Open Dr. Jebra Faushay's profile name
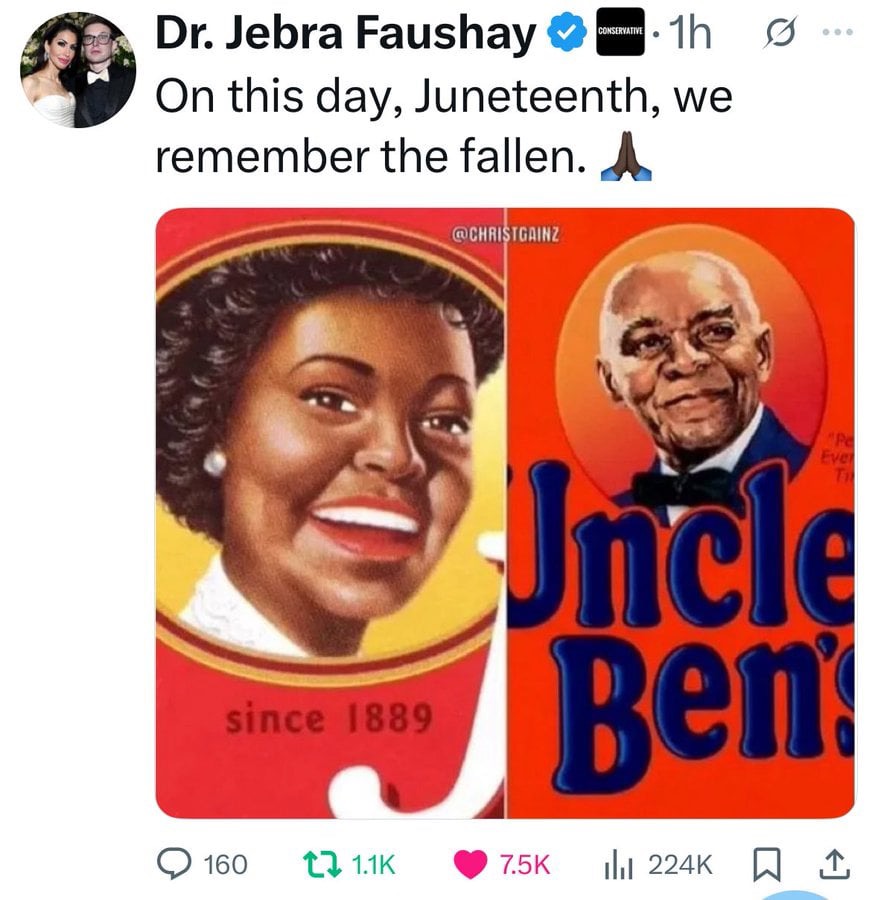The image size is (878, 900). point(345,33)
